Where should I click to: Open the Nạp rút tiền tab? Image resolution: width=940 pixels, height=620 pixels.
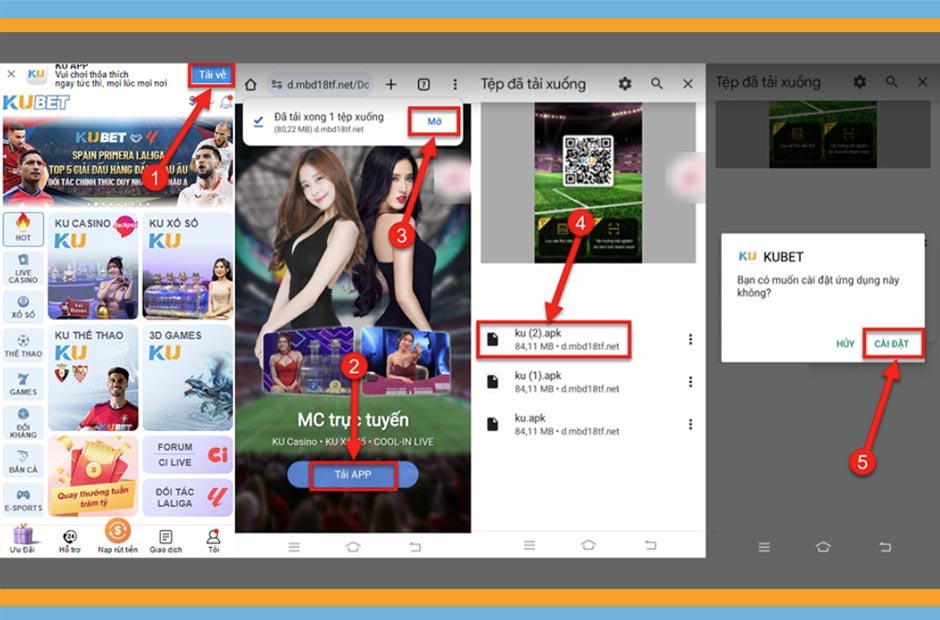tap(118, 536)
